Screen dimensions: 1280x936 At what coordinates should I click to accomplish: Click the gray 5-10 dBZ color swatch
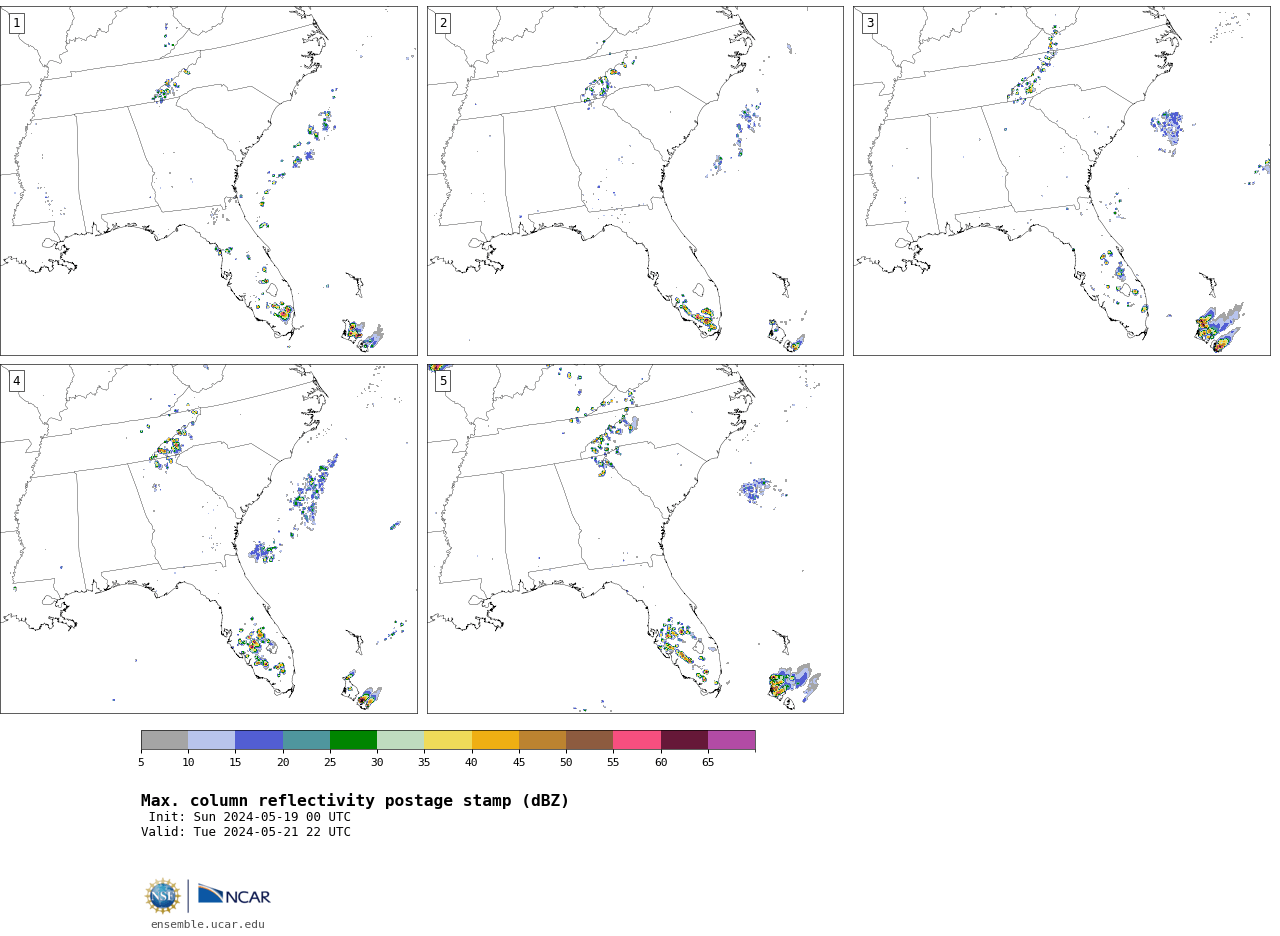[x=164, y=740]
